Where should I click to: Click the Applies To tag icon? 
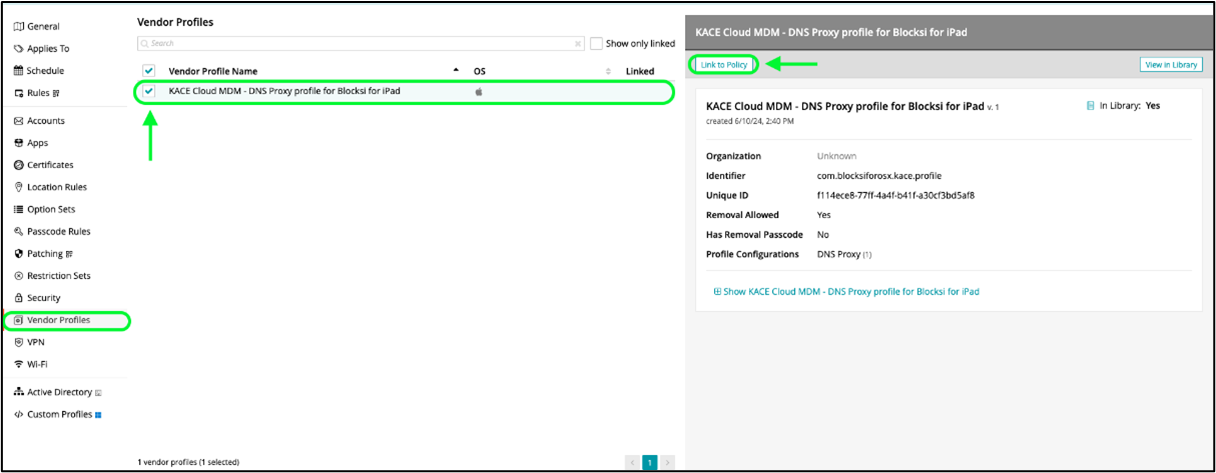(19, 48)
